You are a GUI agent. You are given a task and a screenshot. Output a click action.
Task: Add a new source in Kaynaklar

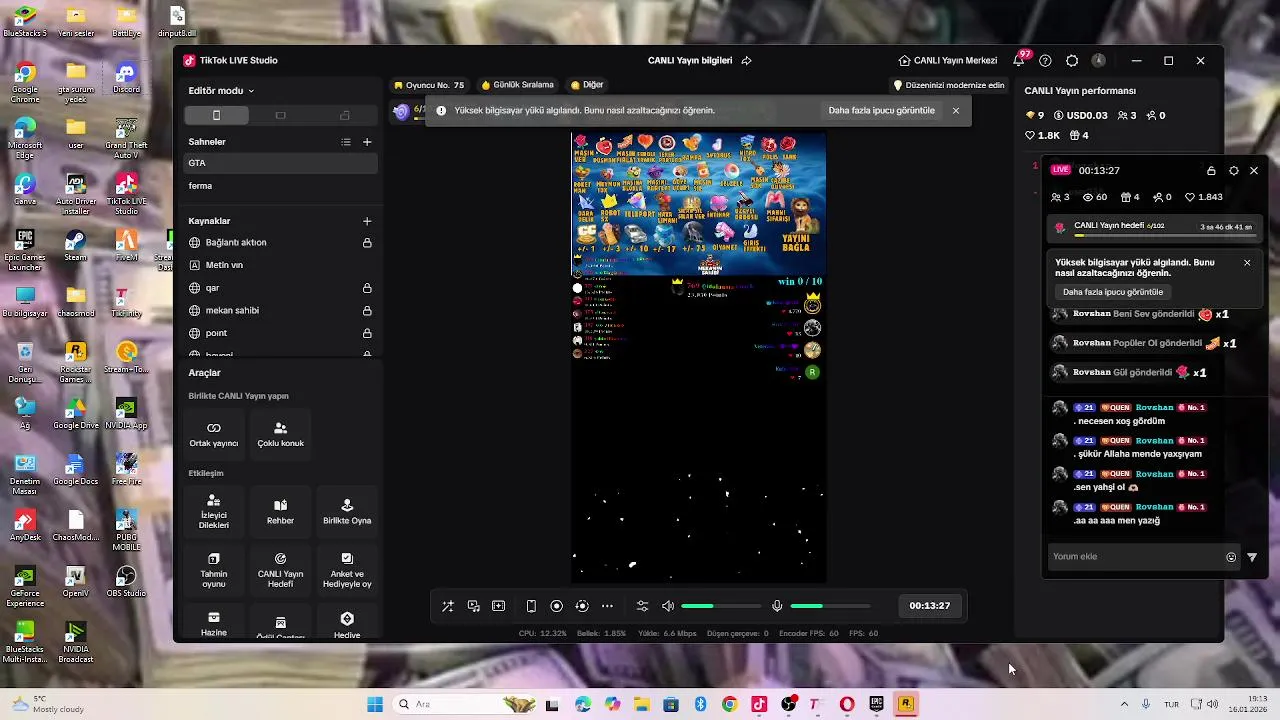click(367, 221)
